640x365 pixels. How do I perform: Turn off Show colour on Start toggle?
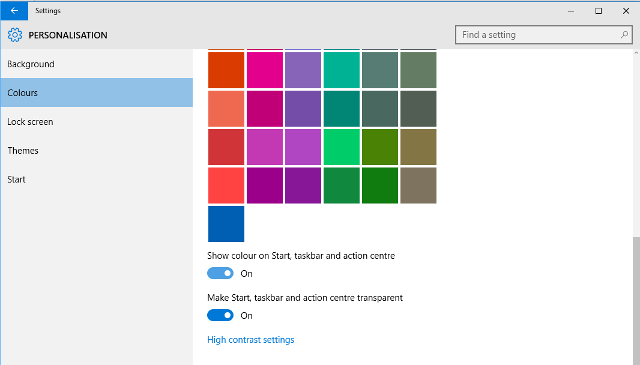click(x=220, y=273)
